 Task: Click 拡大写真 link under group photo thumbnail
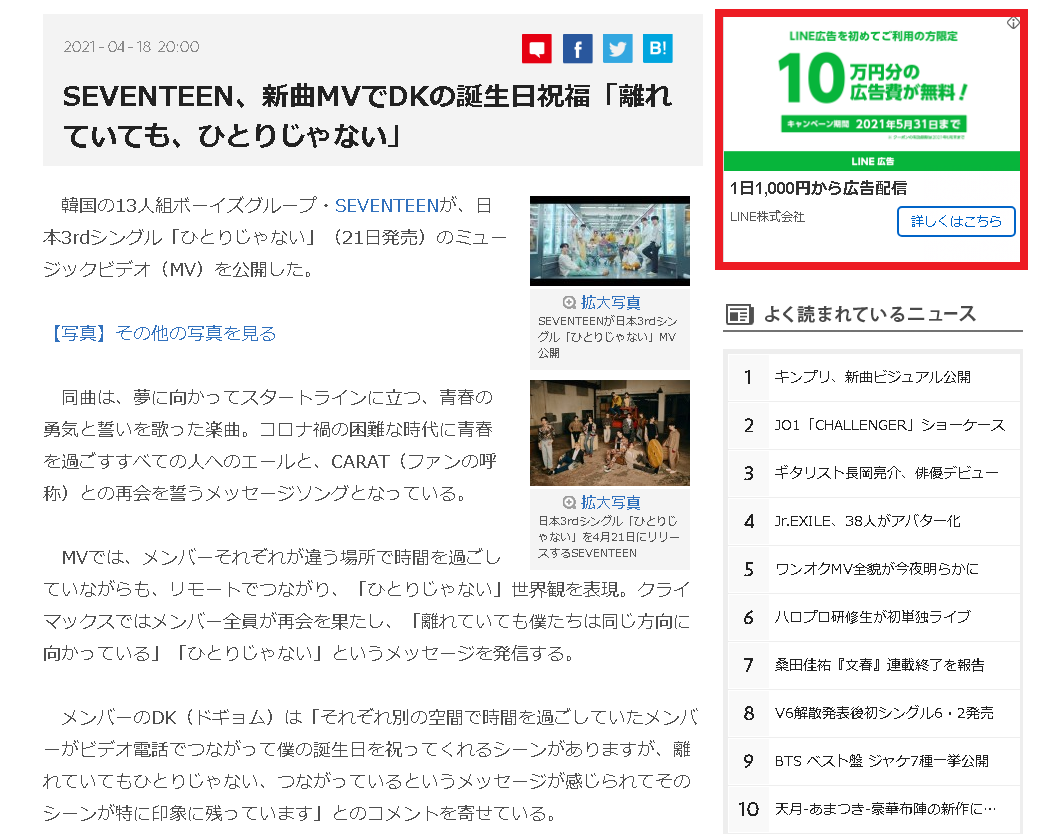click(x=610, y=502)
